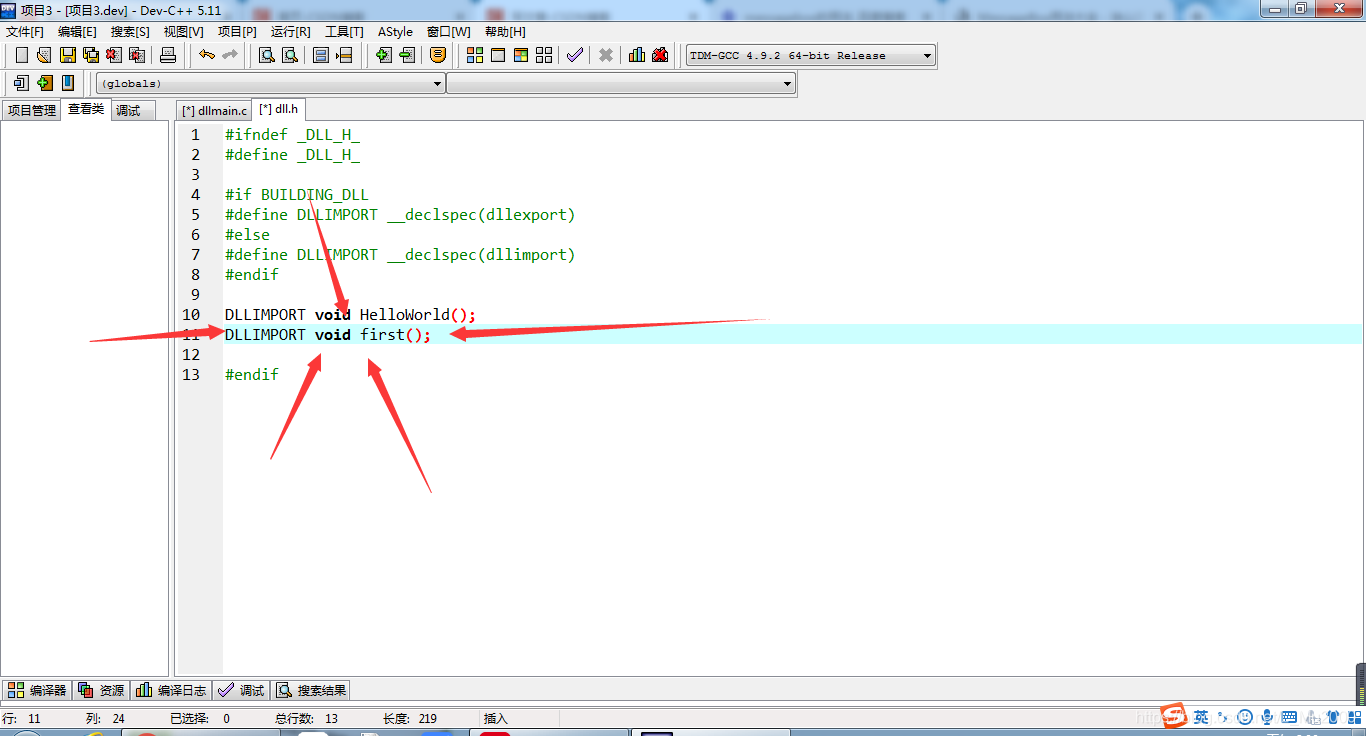Open the 文件[F] menu
The height and width of the screenshot is (736, 1366).
click(x=25, y=32)
